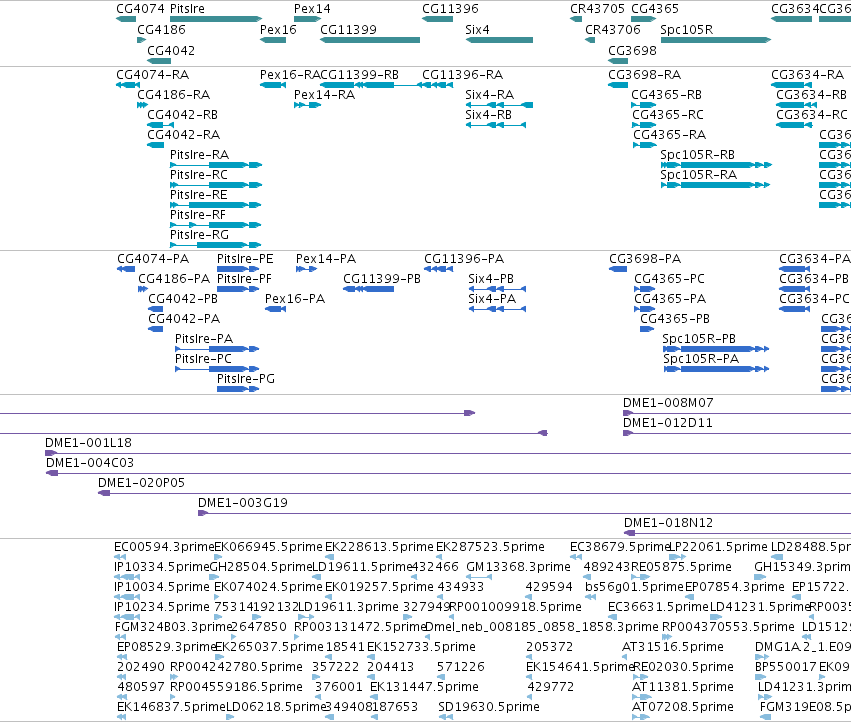The image size is (851, 722).
Task: Click EST LD06218.5prime
Action: [x=275, y=707]
